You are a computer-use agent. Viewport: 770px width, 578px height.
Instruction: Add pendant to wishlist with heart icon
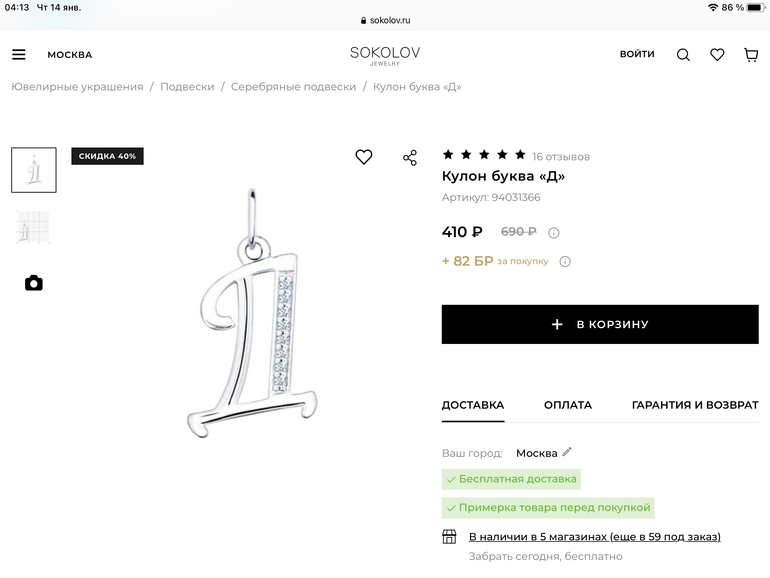pos(364,157)
